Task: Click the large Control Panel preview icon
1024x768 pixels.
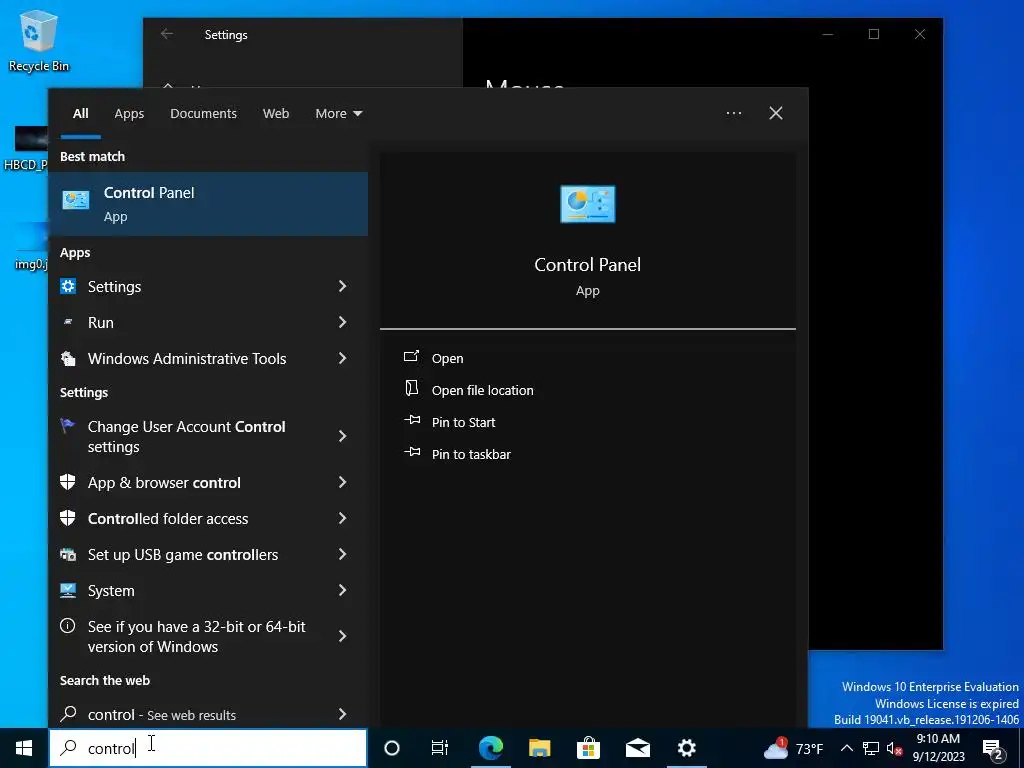Action: tap(587, 204)
